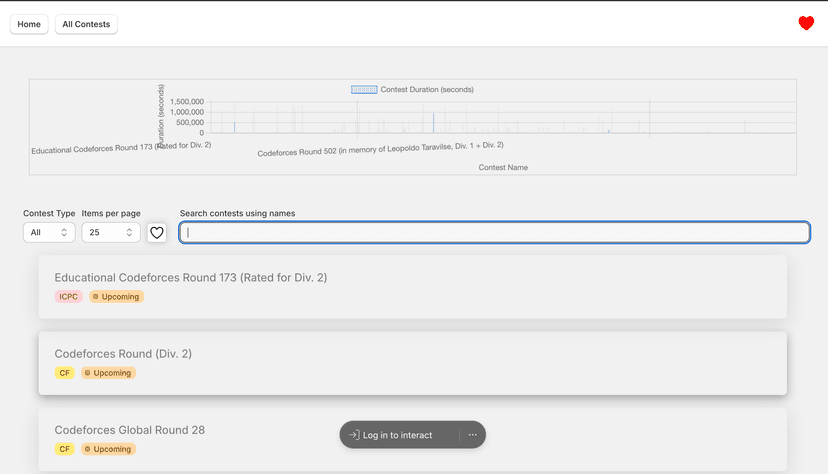Screen dimensions: 828x474
Task: Open the All Contests page
Action: click(86, 24)
